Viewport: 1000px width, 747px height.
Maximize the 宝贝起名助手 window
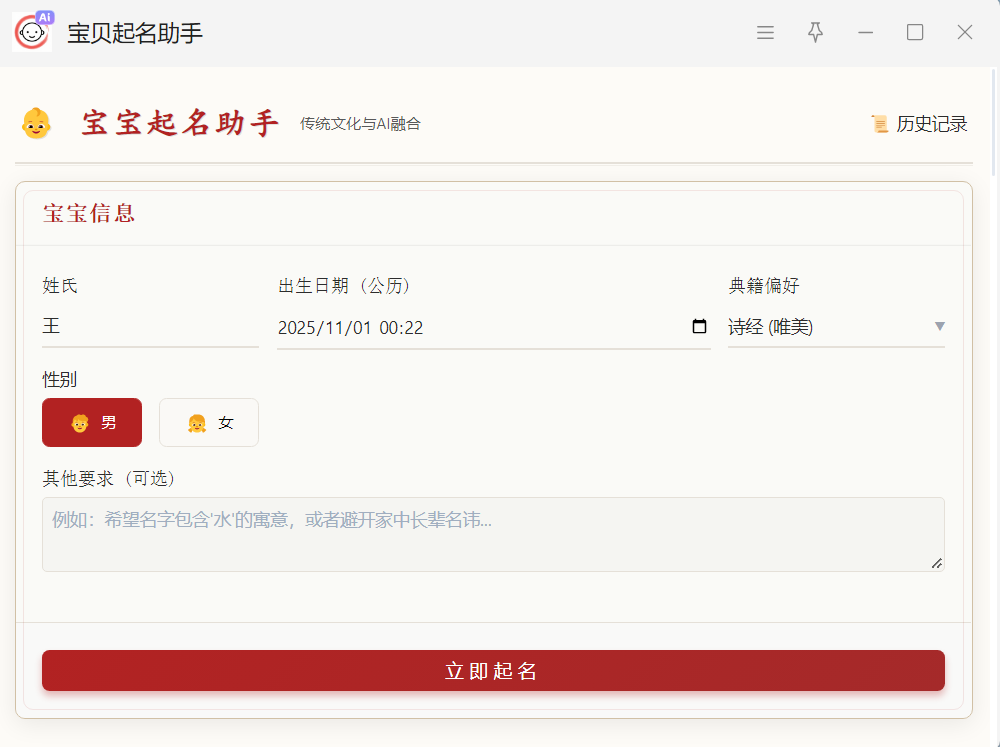915,33
